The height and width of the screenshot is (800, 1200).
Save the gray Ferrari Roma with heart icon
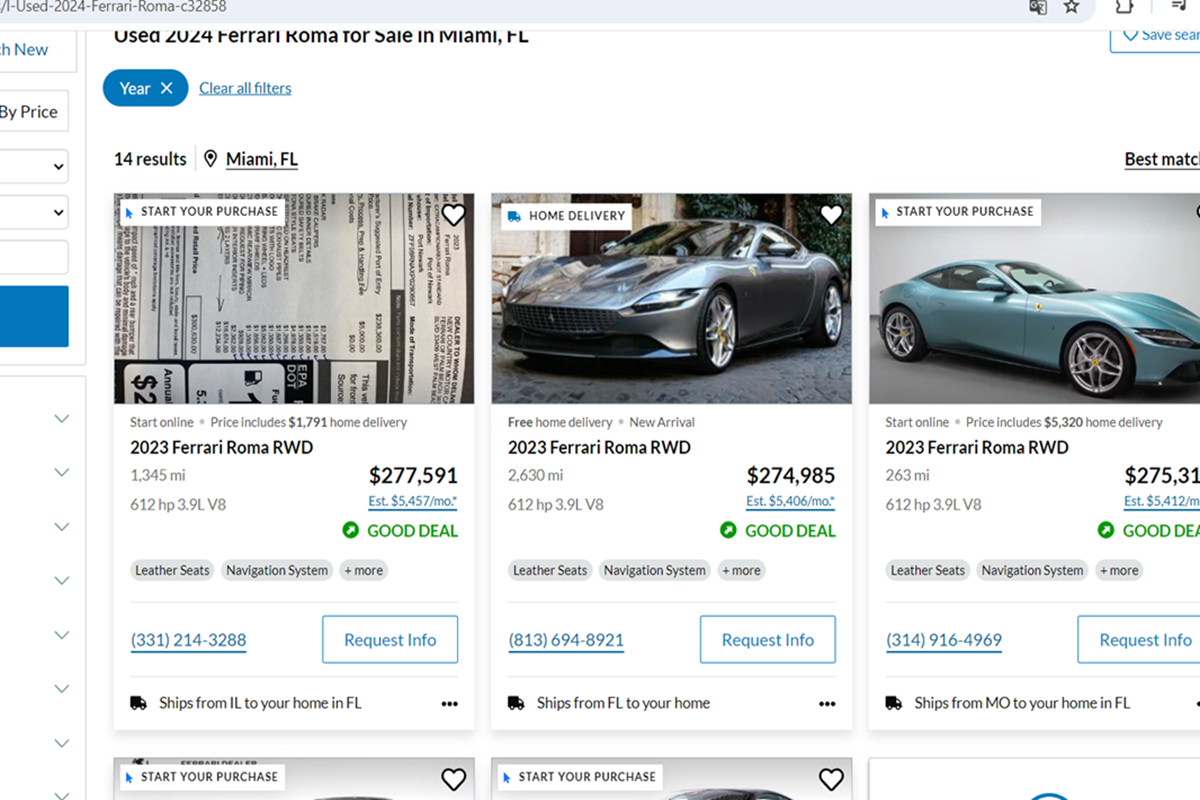[831, 215]
